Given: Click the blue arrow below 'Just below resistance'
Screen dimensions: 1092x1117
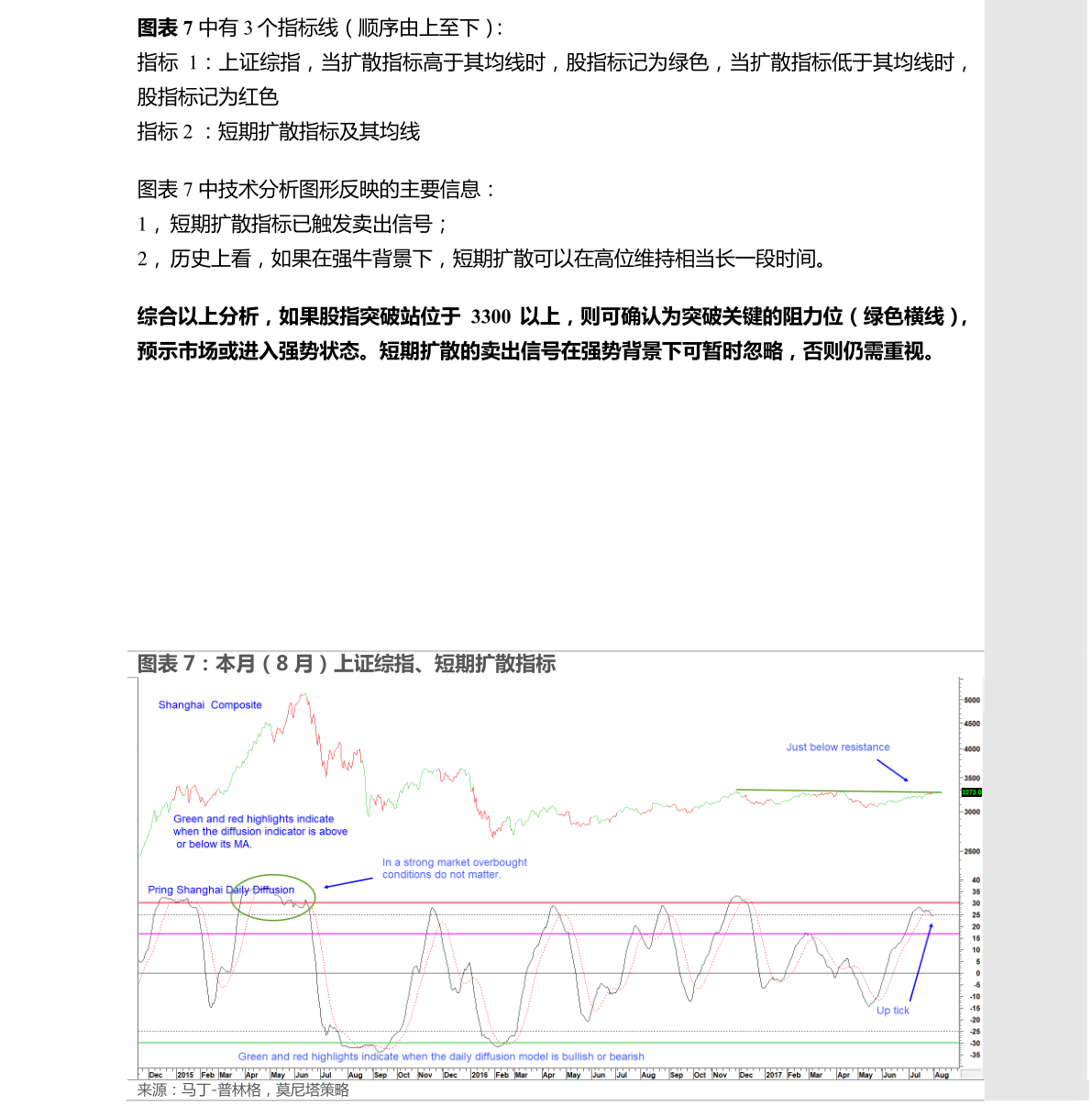Looking at the screenshot, I should coord(892,770).
